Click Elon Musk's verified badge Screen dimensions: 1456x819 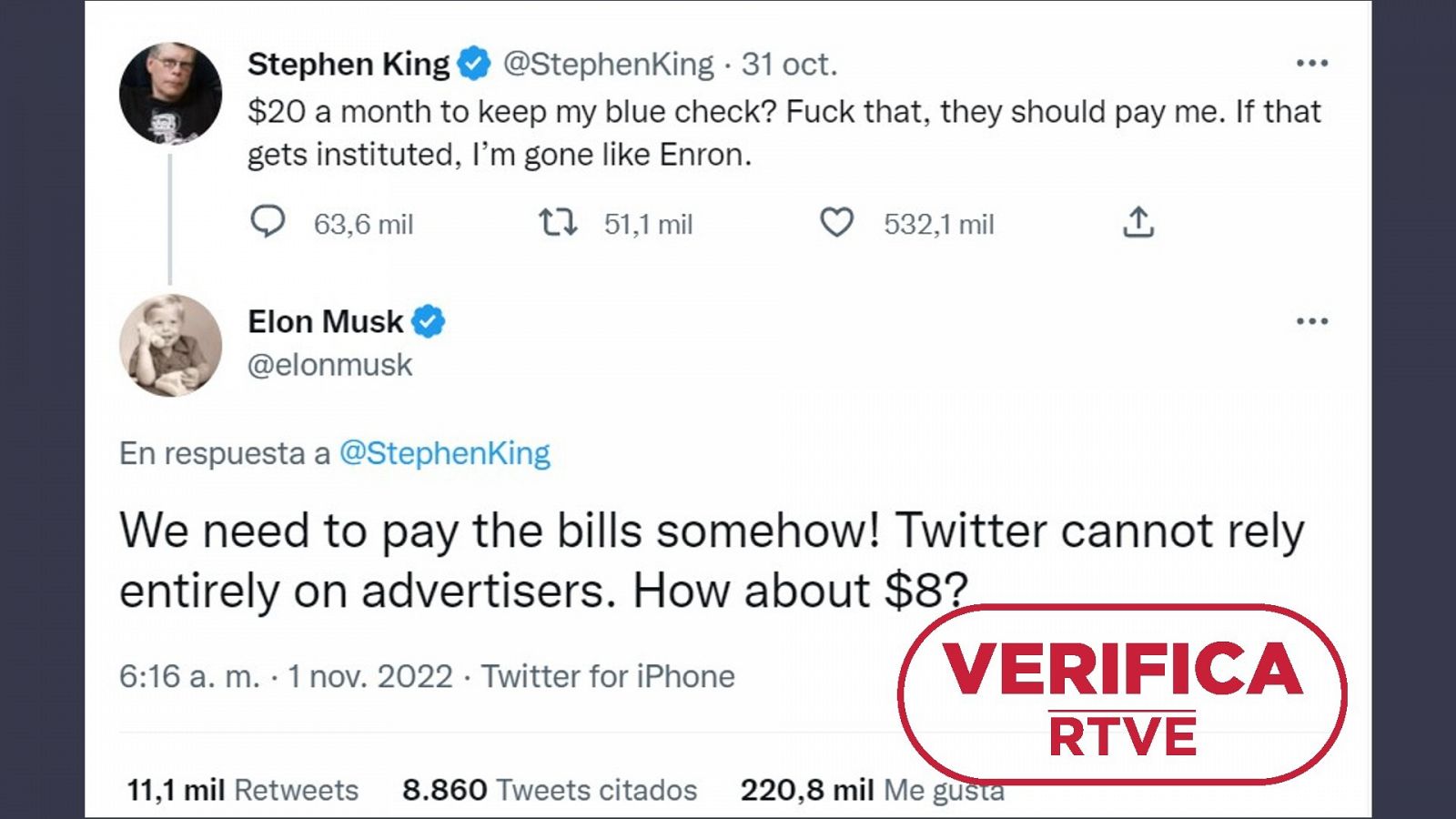pyautogui.click(x=429, y=321)
